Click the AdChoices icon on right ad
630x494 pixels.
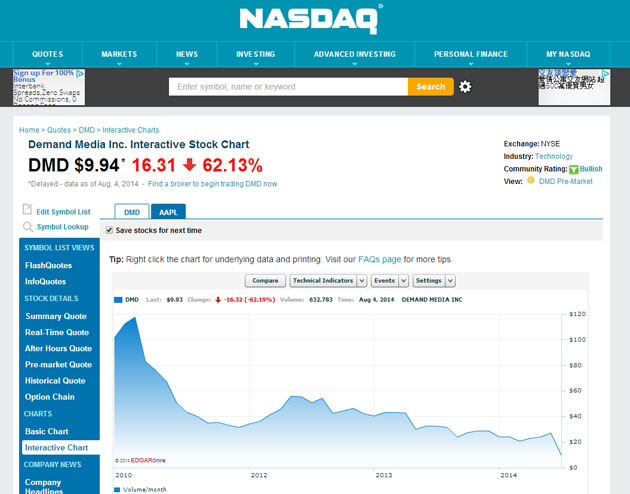pyautogui.click(x=605, y=73)
